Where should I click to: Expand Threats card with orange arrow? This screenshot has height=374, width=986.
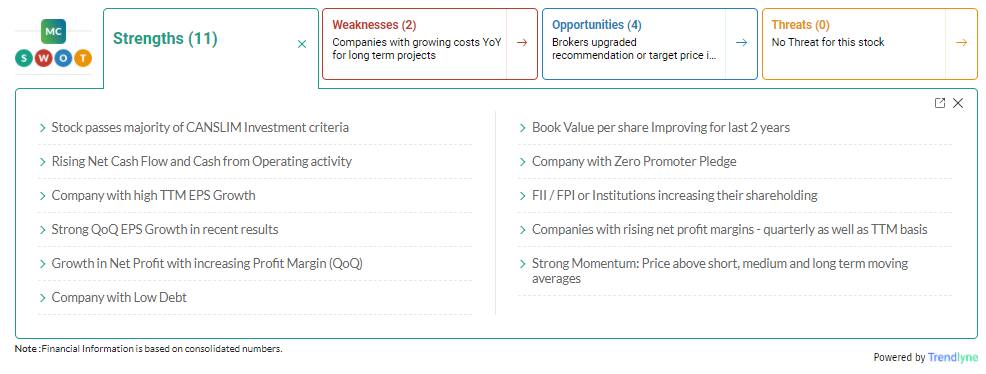961,43
